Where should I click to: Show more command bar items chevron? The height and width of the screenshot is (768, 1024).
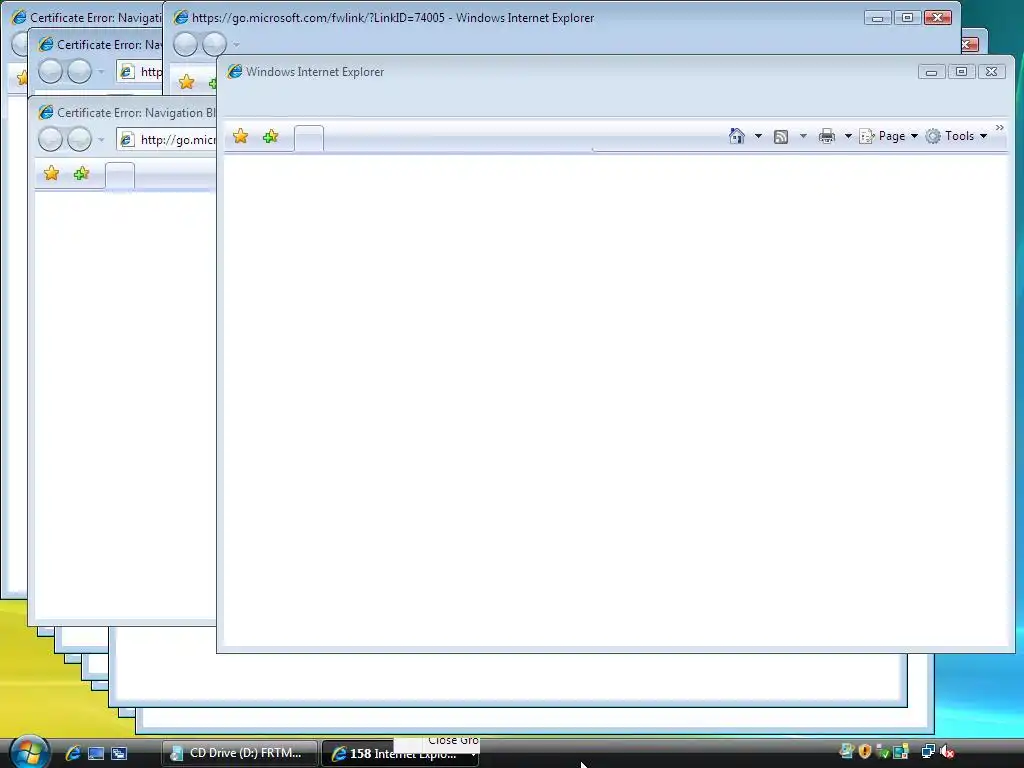[1000, 127]
